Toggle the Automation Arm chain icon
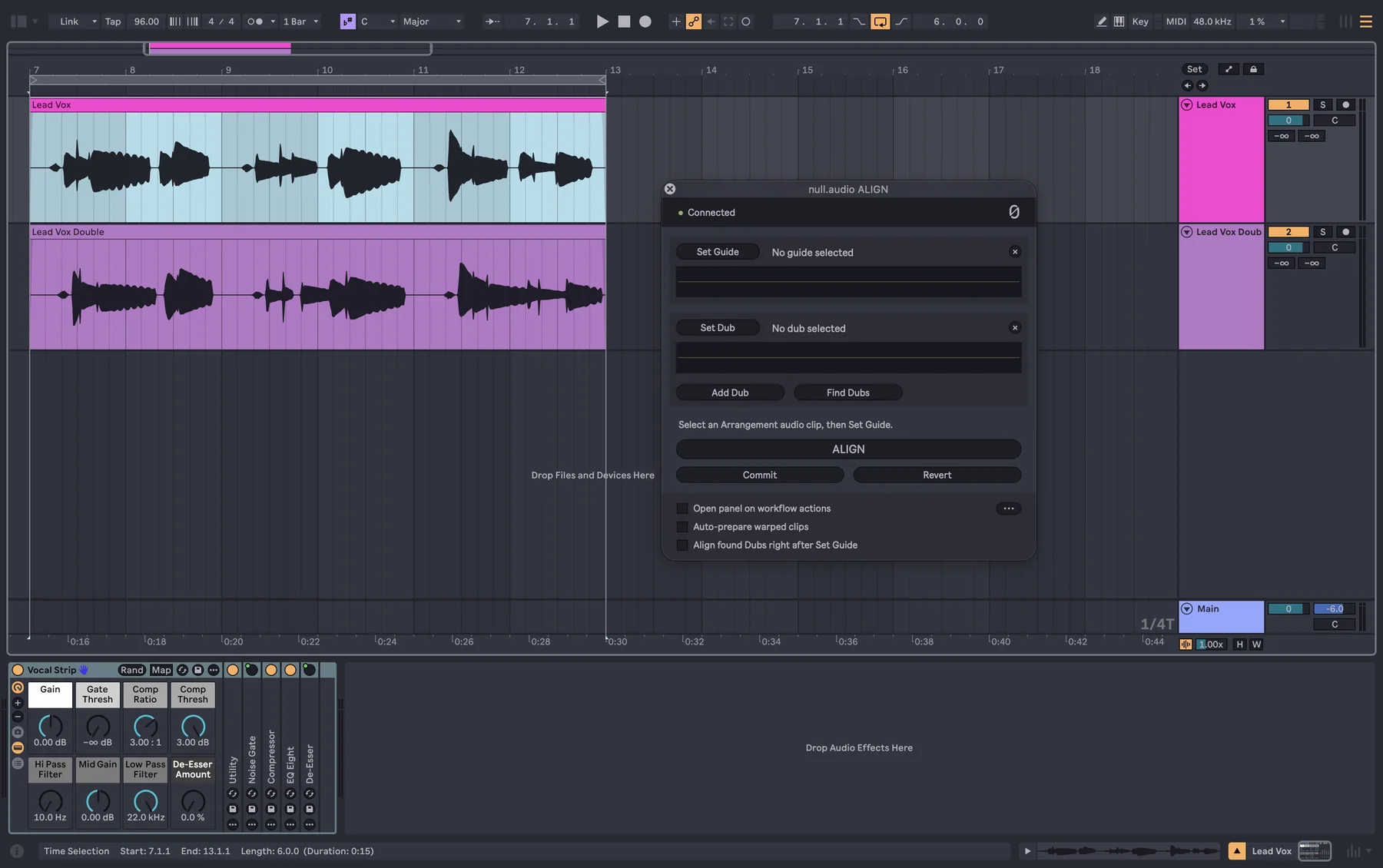1383x868 pixels. point(694,22)
